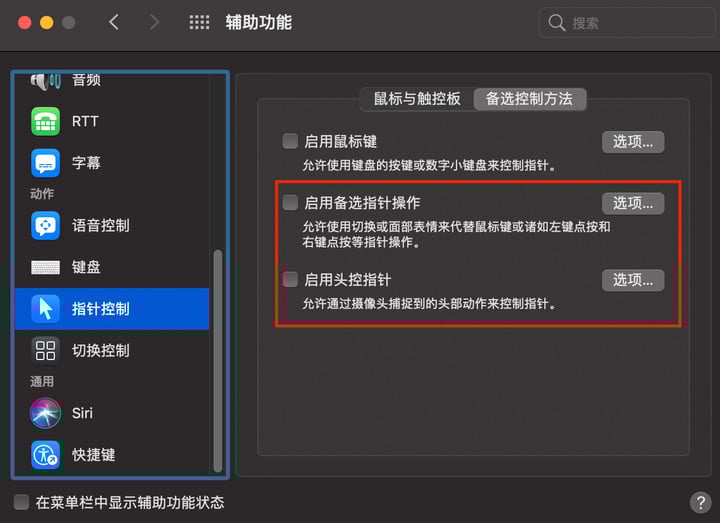The width and height of the screenshot is (720, 523).
Task: Click the partially visible 音频 speaker icon
Action: pos(45,81)
